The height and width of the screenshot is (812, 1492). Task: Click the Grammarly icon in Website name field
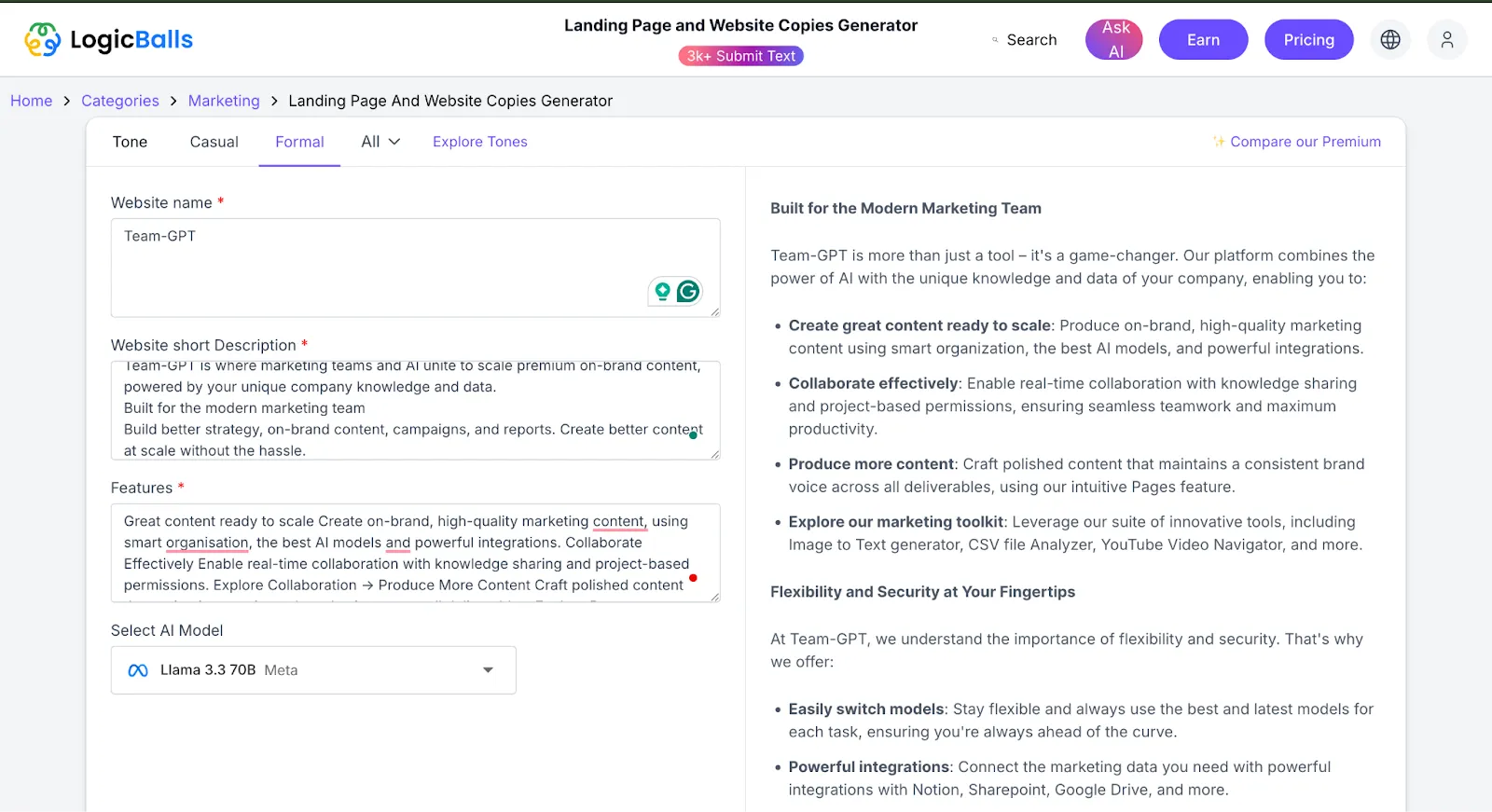[x=688, y=291]
